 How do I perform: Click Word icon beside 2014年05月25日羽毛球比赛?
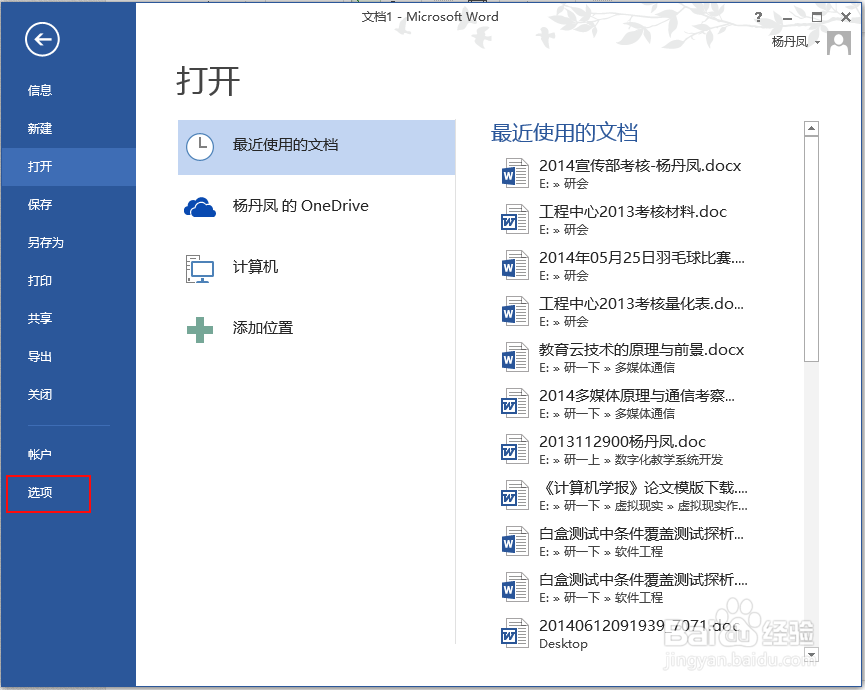point(515,265)
